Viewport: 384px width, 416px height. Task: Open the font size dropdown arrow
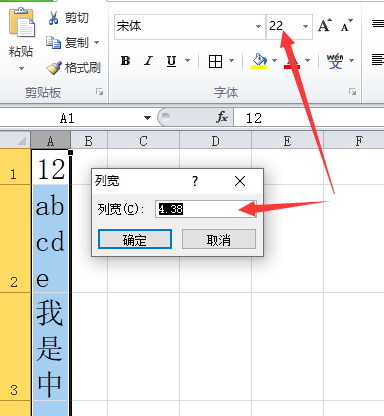tap(305, 26)
